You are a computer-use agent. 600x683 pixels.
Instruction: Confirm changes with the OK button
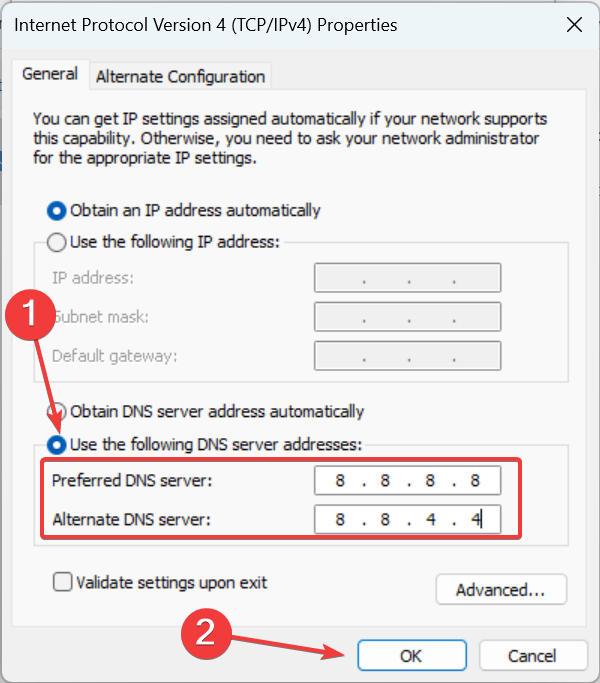coord(412,656)
